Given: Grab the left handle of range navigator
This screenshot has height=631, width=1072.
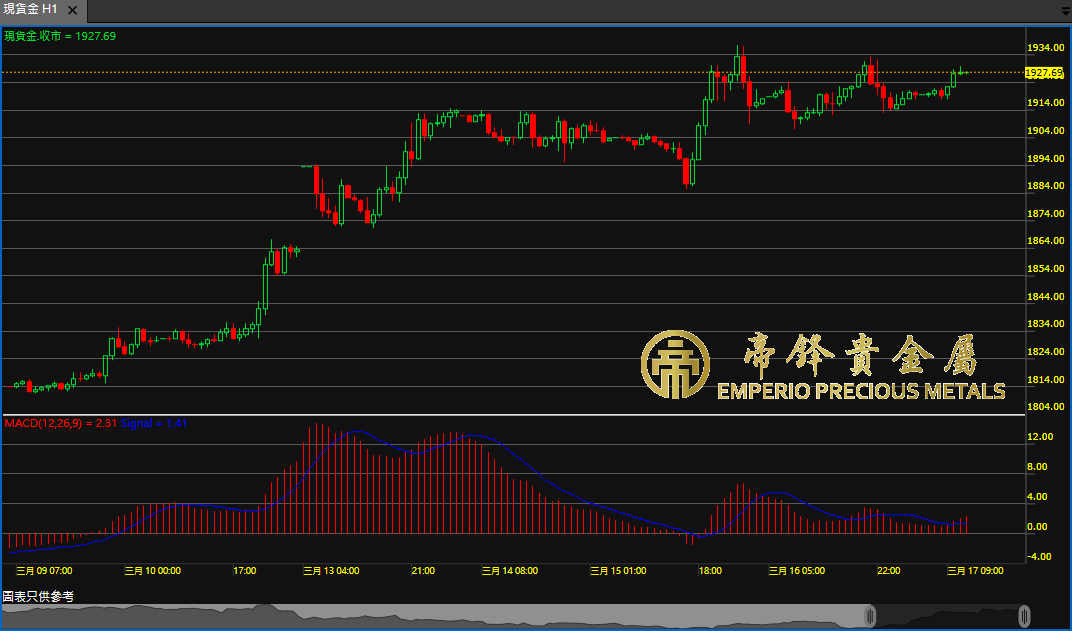Looking at the screenshot, I should [870, 615].
